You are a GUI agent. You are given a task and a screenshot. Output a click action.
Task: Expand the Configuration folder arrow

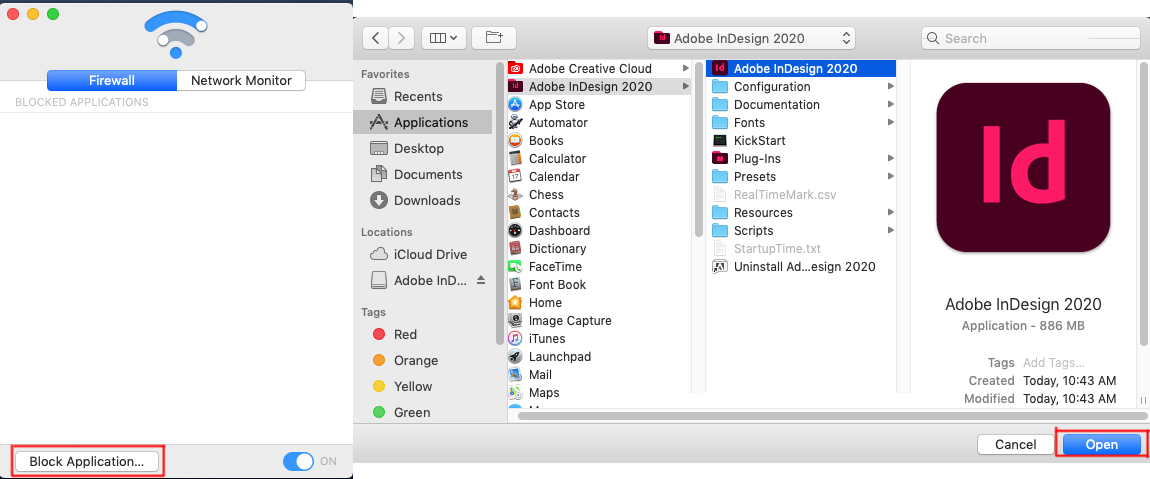[890, 87]
